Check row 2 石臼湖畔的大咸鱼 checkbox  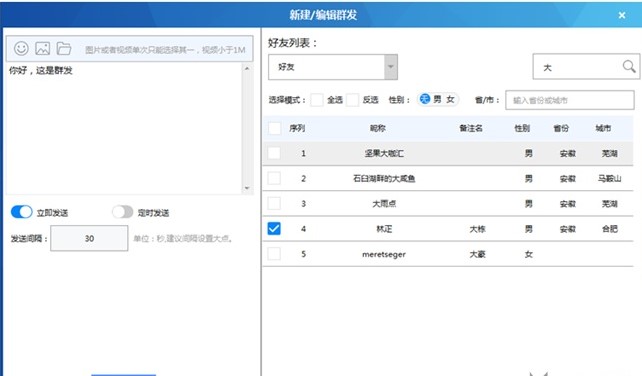point(274,178)
